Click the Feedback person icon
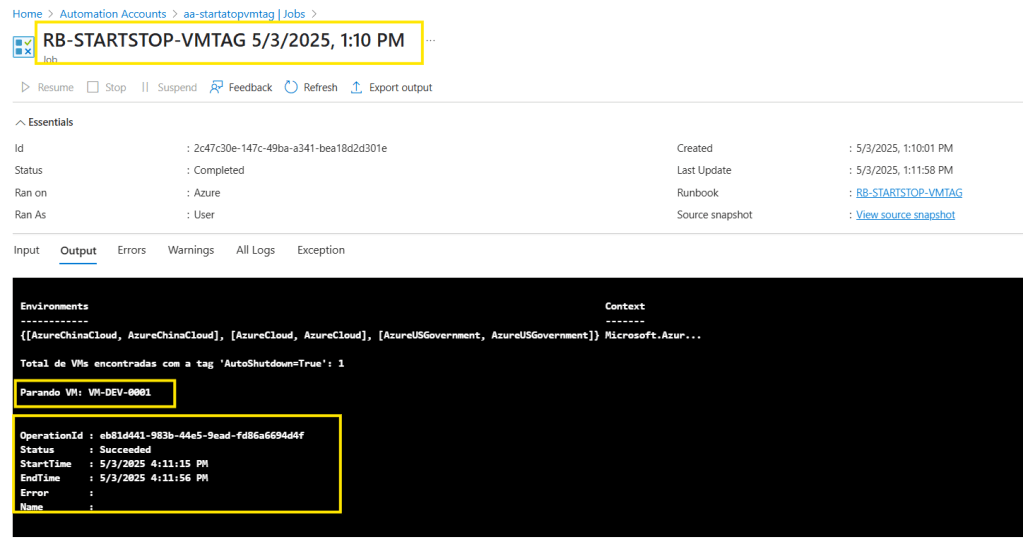This screenshot has height=542, width=1023. [216, 88]
